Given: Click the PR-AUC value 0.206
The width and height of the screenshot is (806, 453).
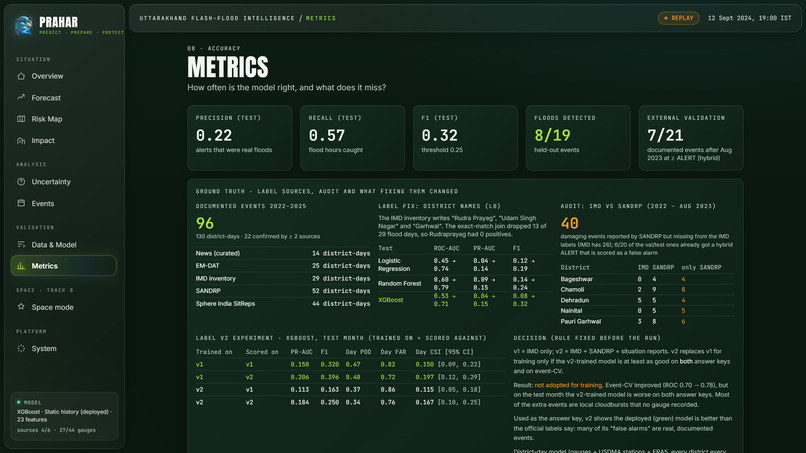Looking at the screenshot, I should point(300,377).
